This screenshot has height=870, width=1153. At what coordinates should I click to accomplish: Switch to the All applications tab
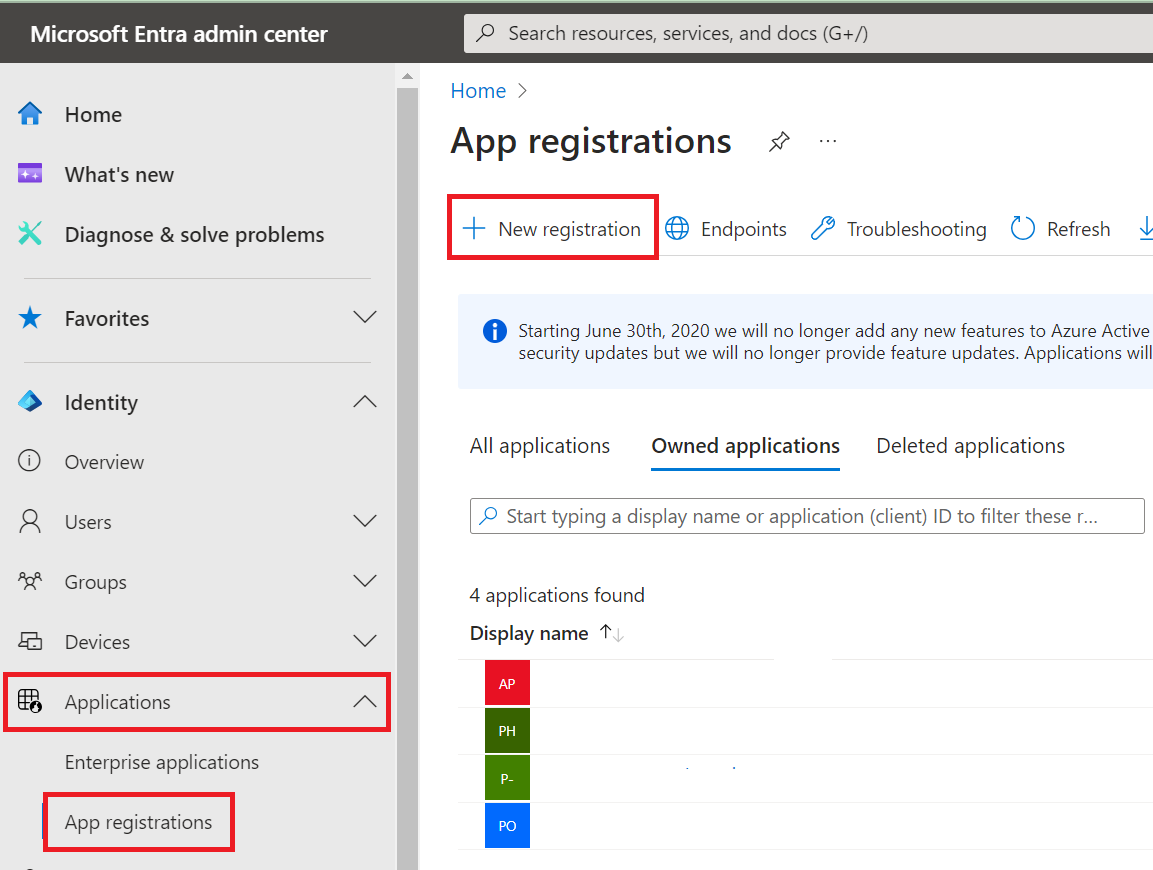coord(540,446)
